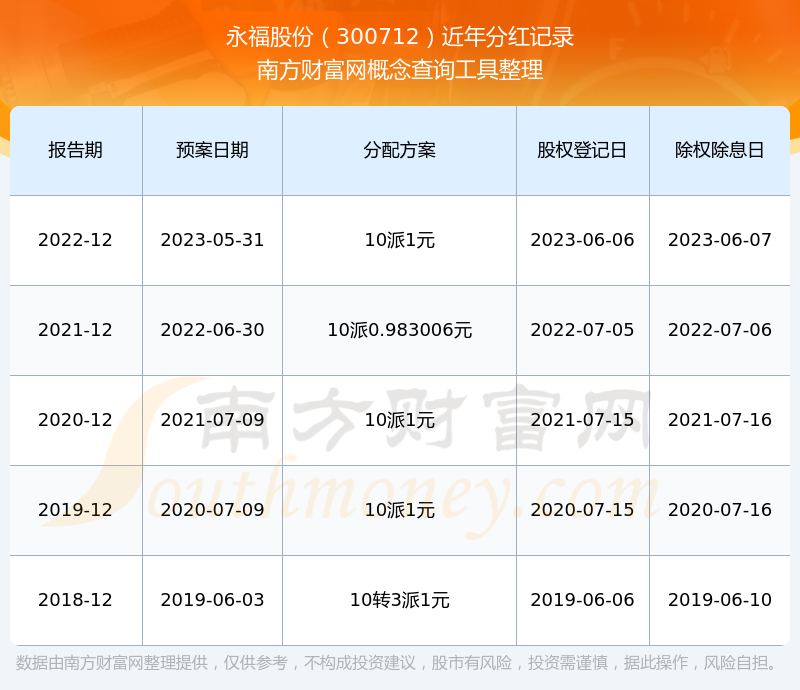Image resolution: width=800 pixels, height=690 pixels.
Task: Select the 10派0.983006元 plan cell
Action: pos(399,330)
